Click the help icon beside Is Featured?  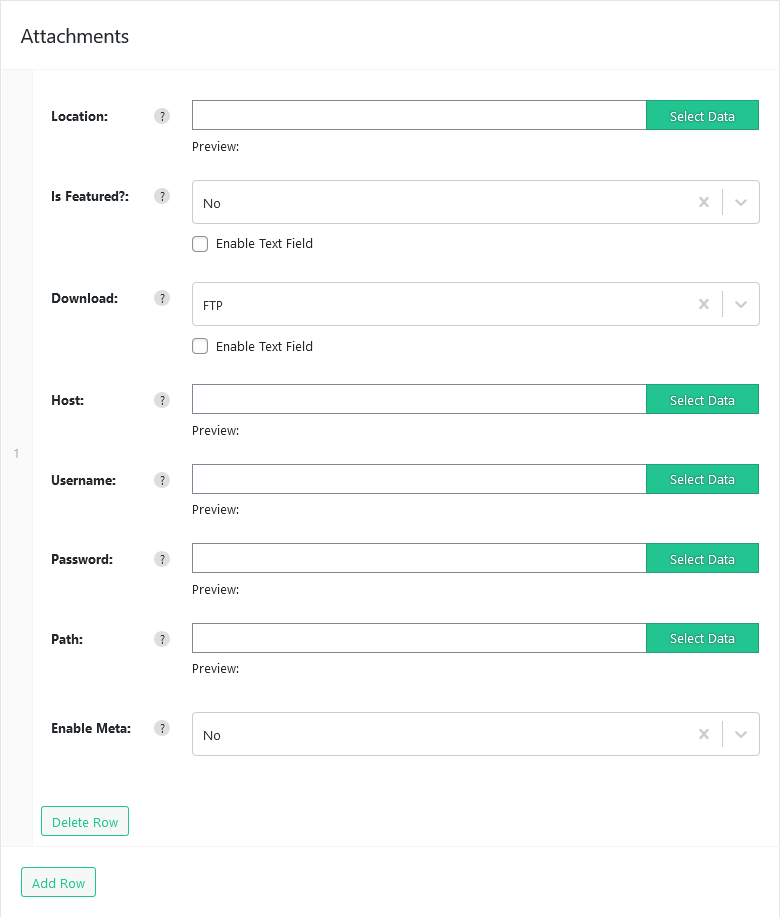tap(162, 196)
